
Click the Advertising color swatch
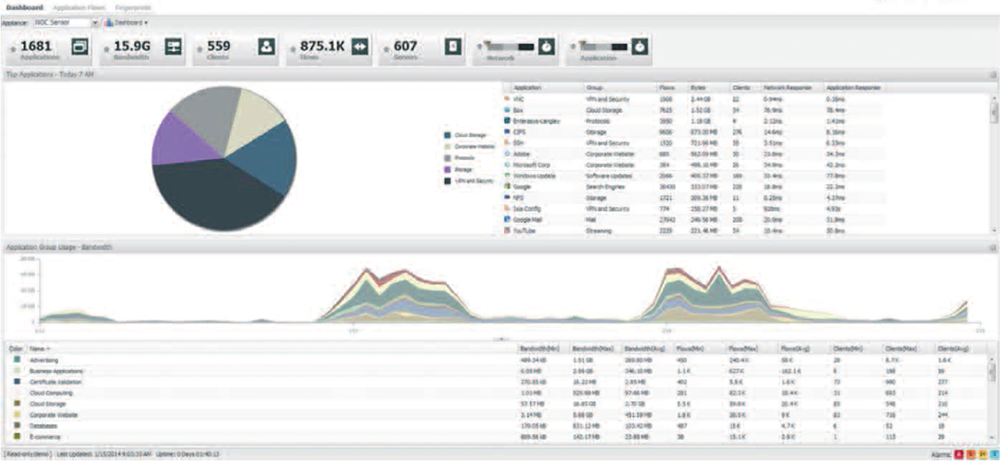[x=16, y=358]
